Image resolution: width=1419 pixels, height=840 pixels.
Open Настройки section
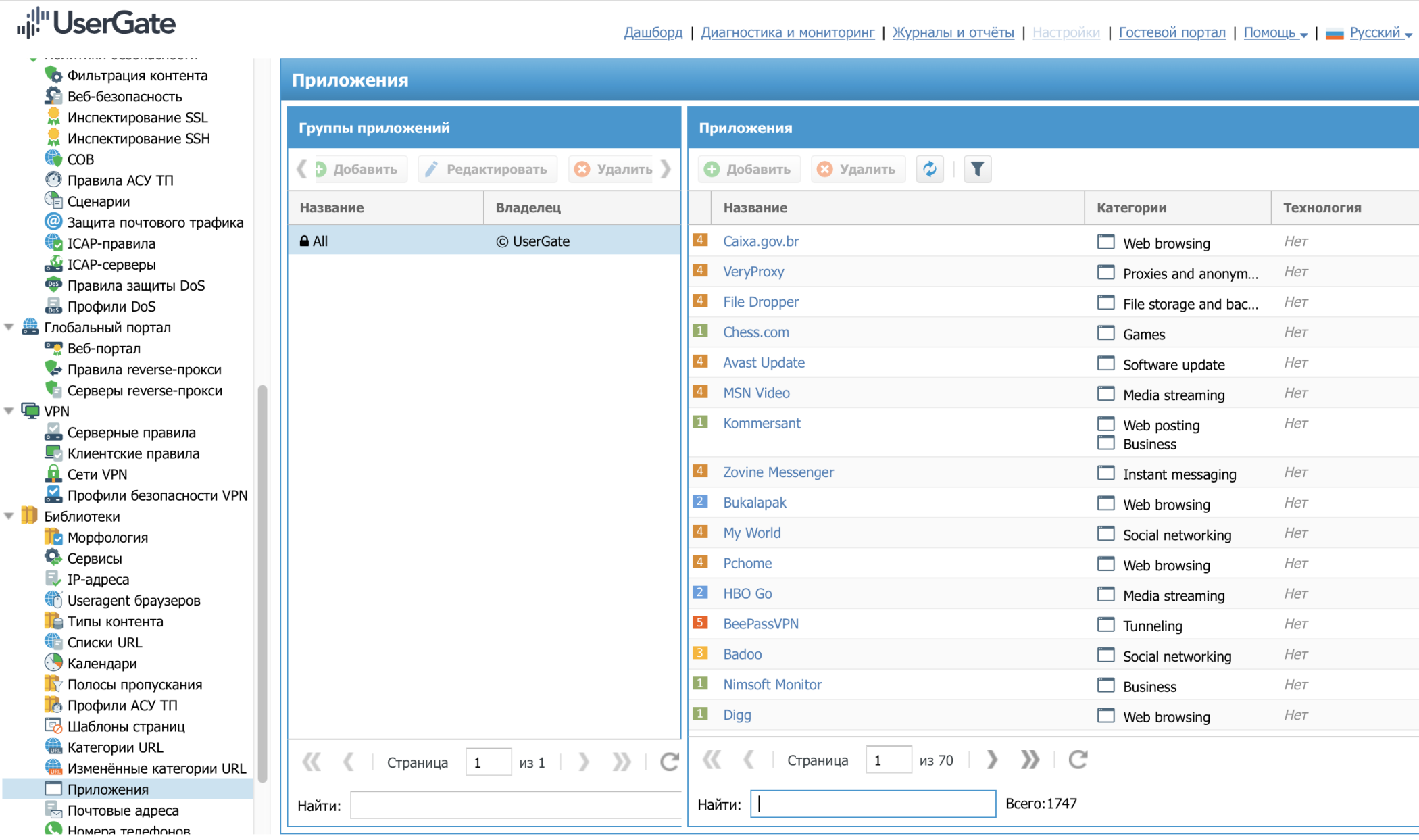click(x=1066, y=32)
